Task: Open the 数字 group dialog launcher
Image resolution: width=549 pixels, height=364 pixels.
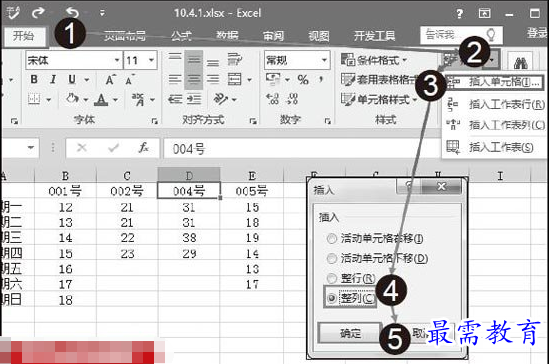Action: click(327, 121)
